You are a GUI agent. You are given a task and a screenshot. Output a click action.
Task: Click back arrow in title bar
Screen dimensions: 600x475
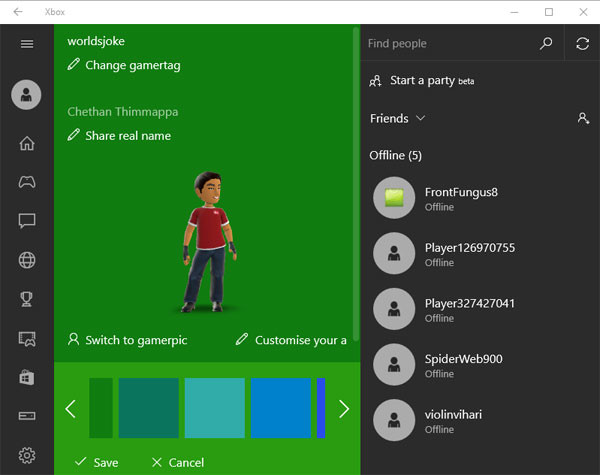[18, 12]
